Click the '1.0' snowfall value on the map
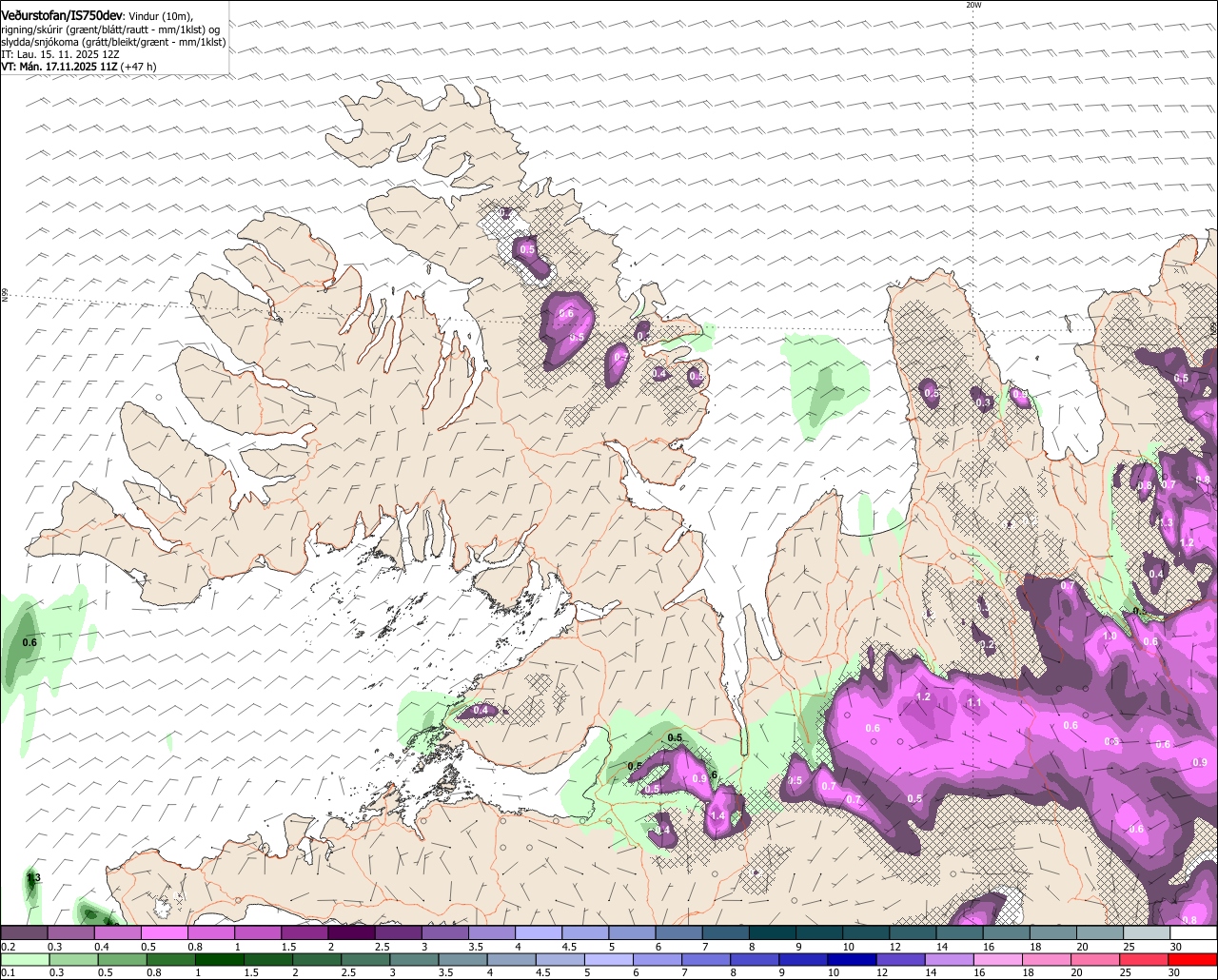Viewport: 1218px width, 980px height. click(1109, 637)
